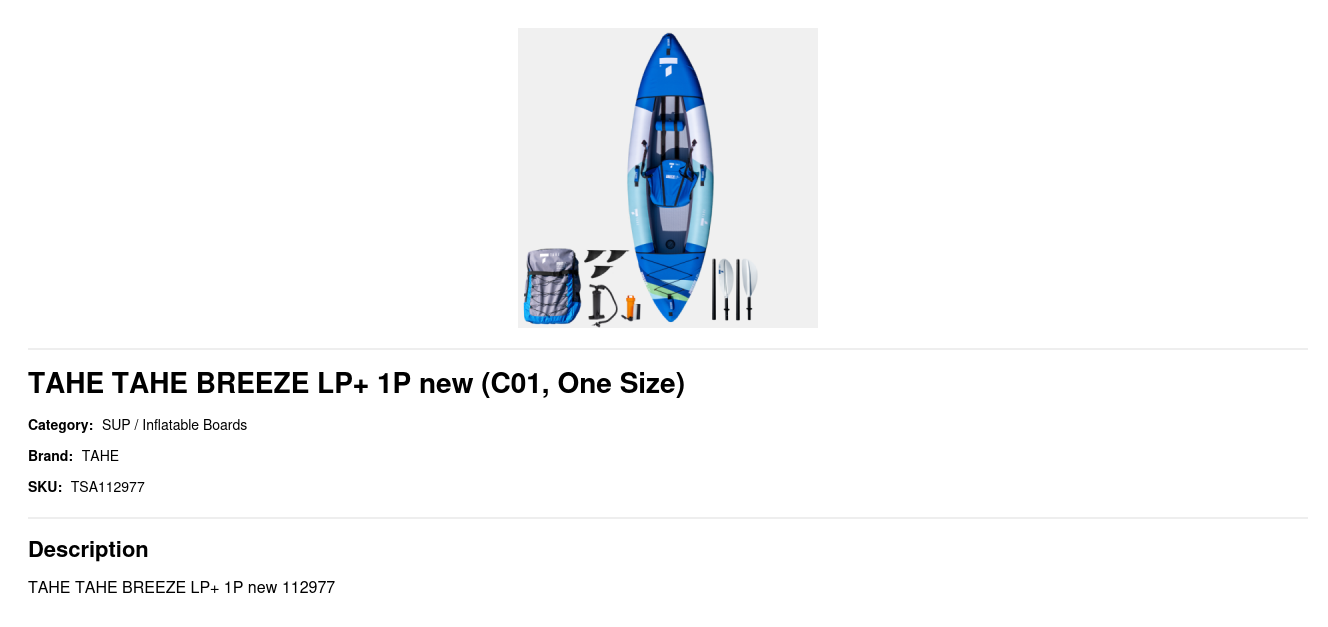Screen dimensions: 1328x627
Task: Click the backpack in the product photo
Action: [552, 287]
